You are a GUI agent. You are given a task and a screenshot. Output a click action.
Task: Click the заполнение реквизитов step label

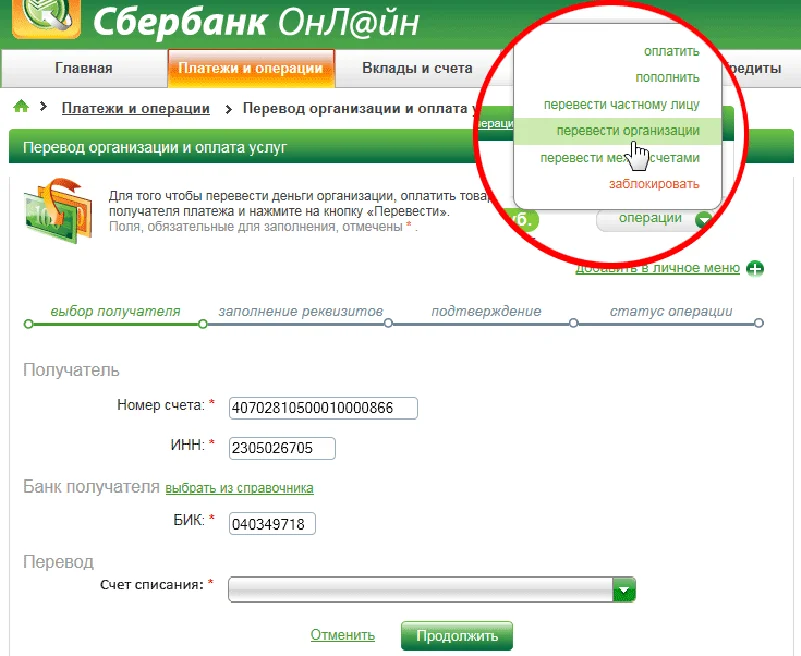pos(301,311)
